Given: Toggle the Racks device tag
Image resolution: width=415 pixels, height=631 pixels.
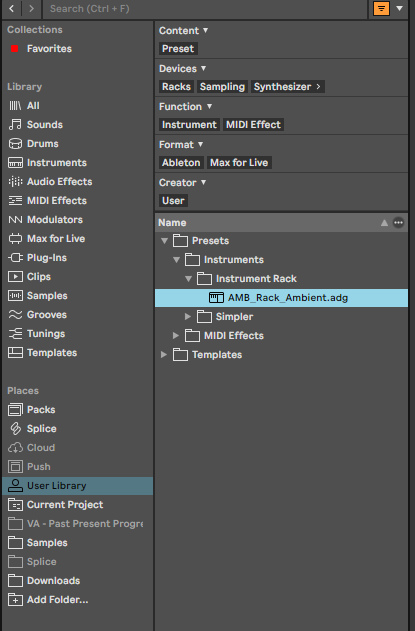Looking at the screenshot, I should click(176, 87).
